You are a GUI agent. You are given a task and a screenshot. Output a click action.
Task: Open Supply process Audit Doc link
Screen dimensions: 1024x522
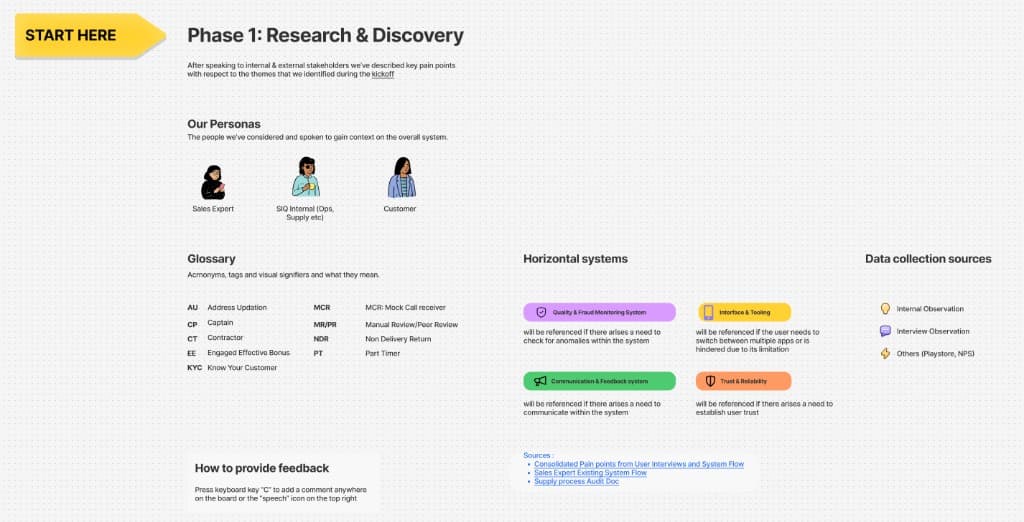point(576,481)
